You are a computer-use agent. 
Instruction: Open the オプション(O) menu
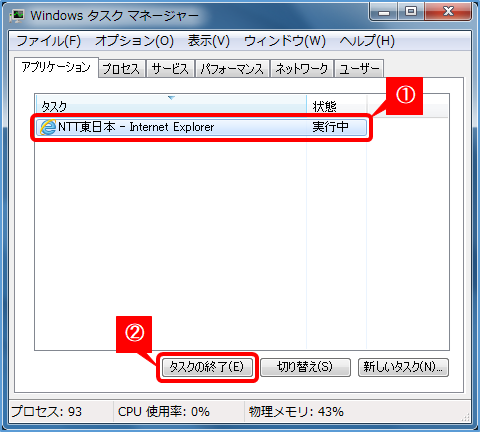click(135, 41)
